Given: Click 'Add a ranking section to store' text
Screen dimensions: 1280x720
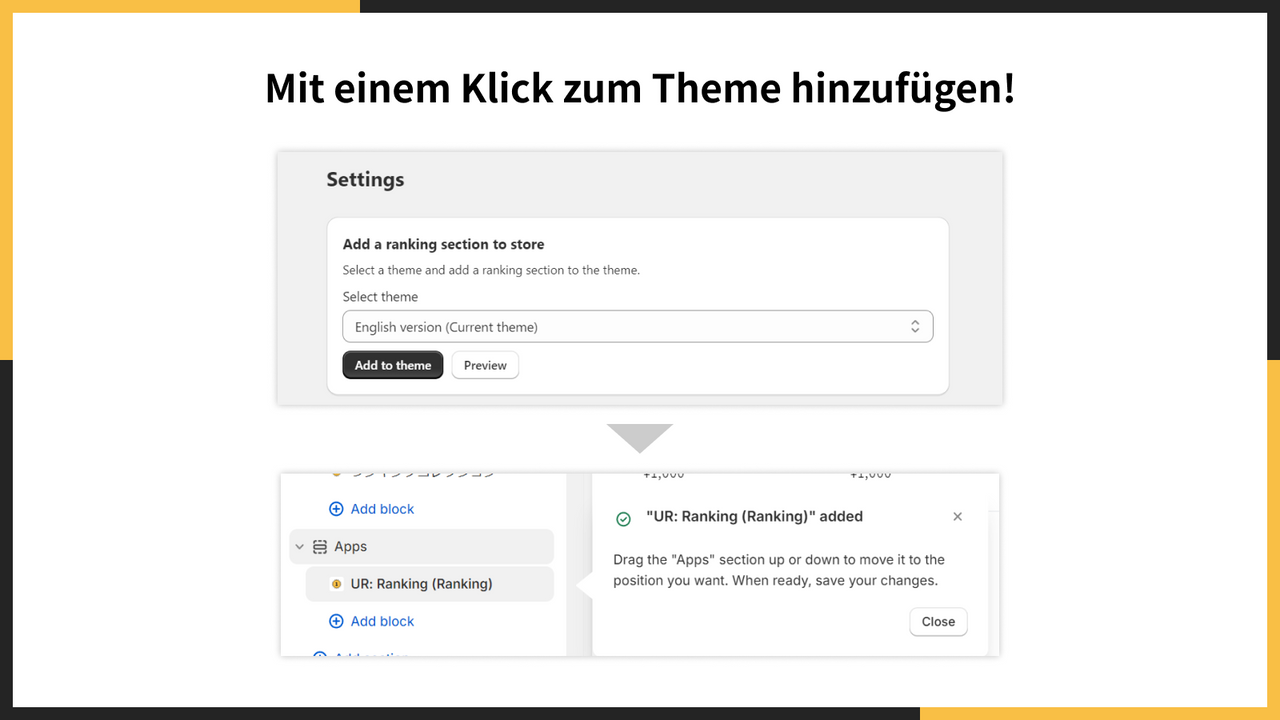Looking at the screenshot, I should coord(443,244).
